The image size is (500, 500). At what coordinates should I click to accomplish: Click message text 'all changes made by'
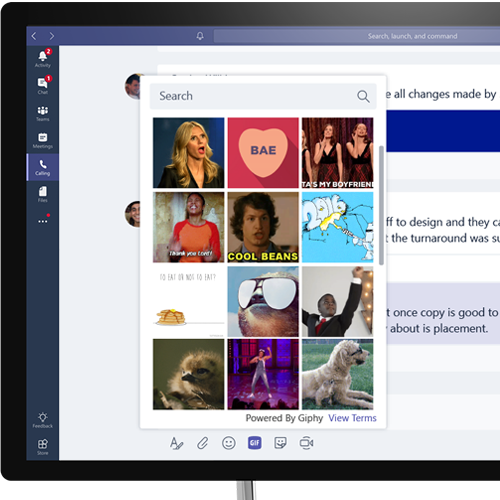click(445, 94)
